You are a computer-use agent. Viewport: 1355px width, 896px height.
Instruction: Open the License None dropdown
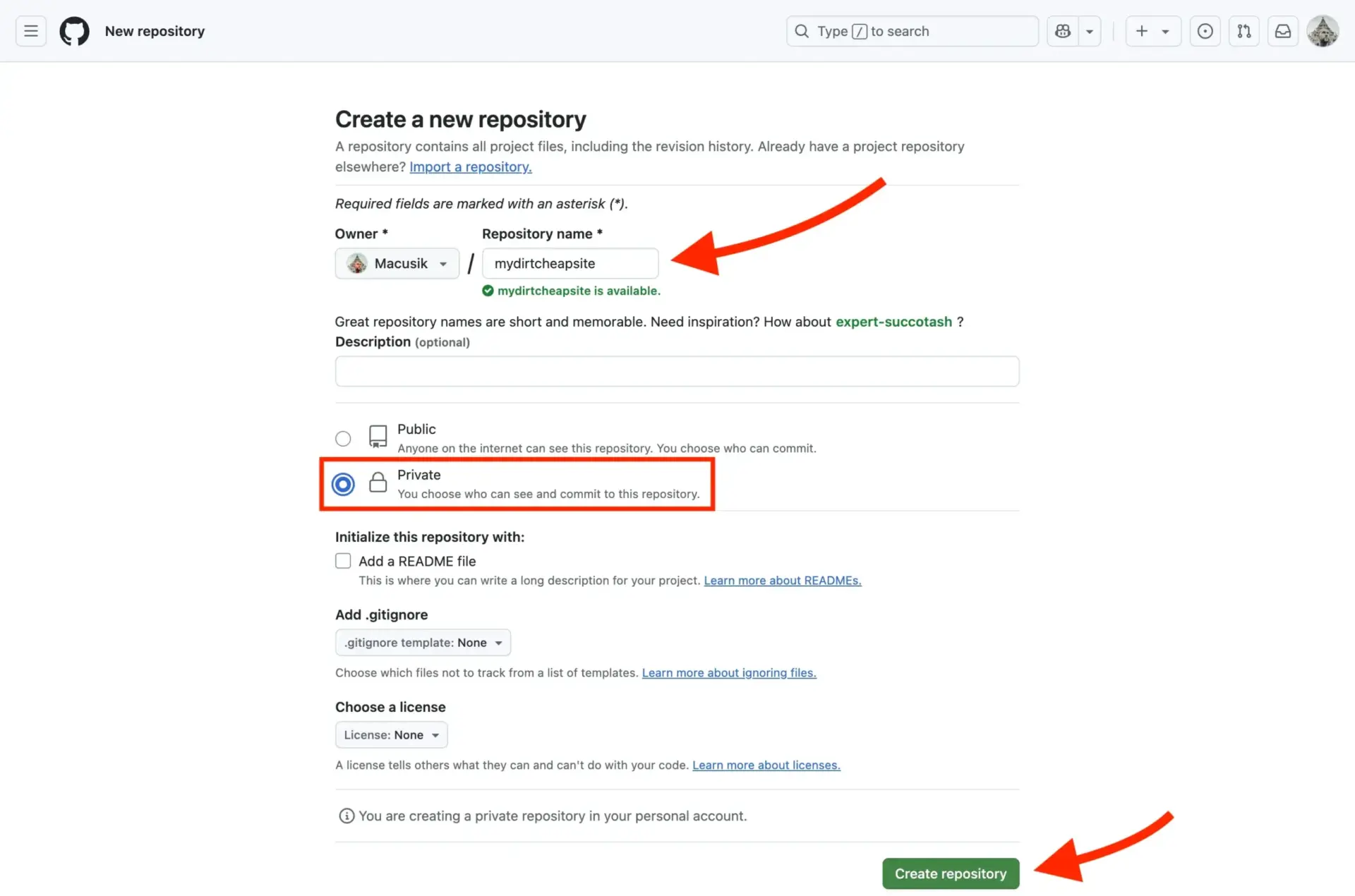click(x=391, y=734)
